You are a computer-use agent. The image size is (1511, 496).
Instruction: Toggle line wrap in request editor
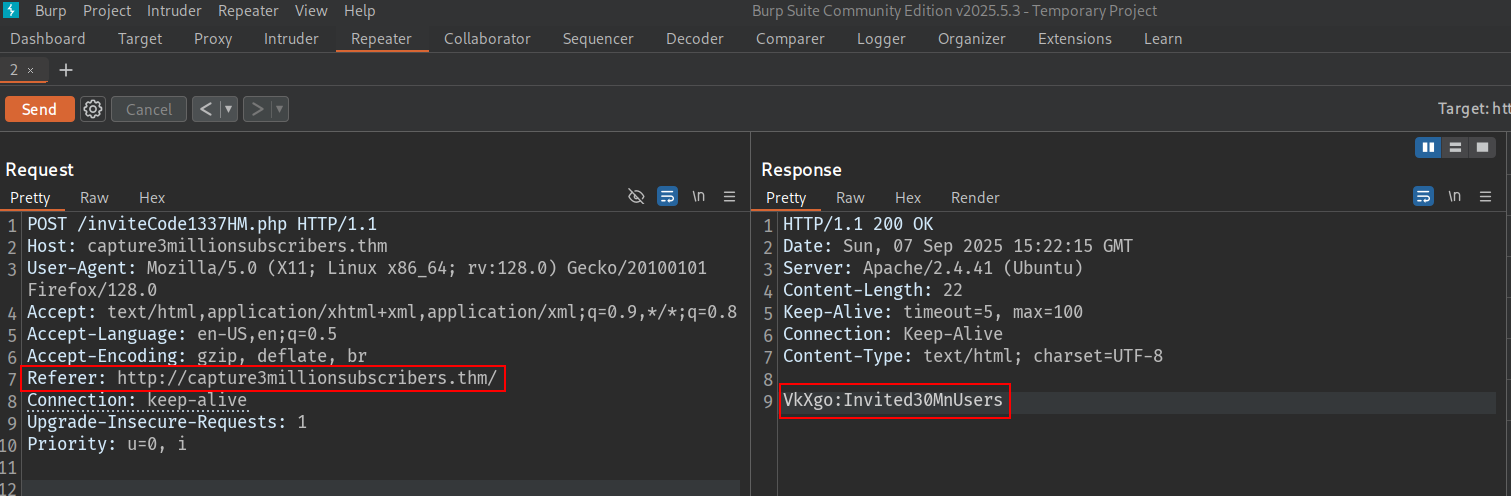coord(667,197)
